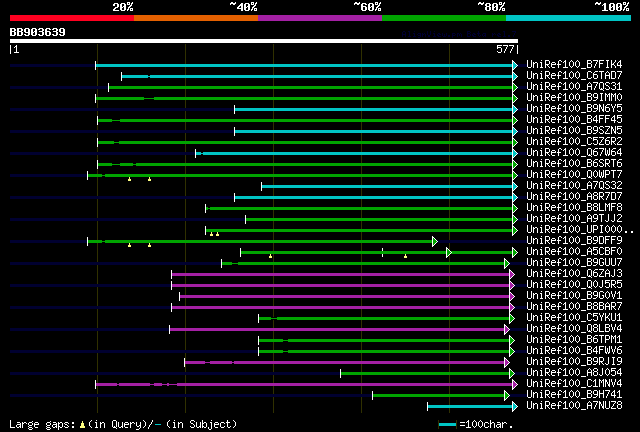Viewport: 640px width, 432px height.
Task: Click the cyan arrowhead ending the A7QS32 alignment
Action: (515, 186)
